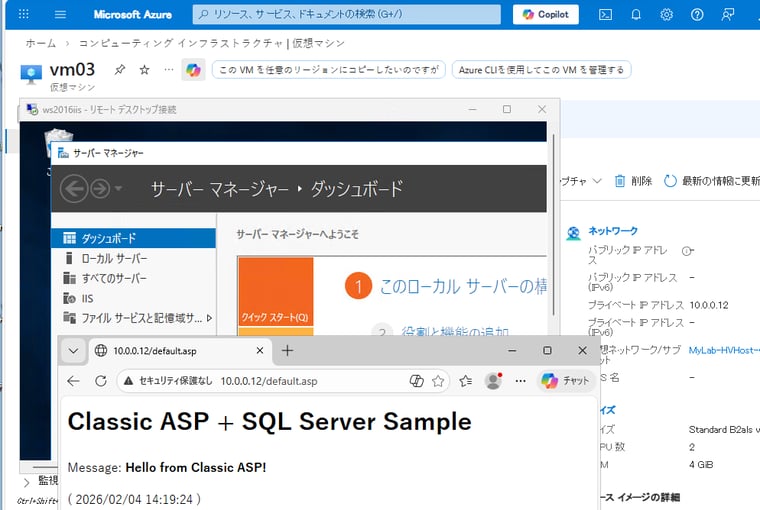Screen dimensions: 760x510
Task: Open the チャット Copilot button in browser
Action: click(565, 381)
